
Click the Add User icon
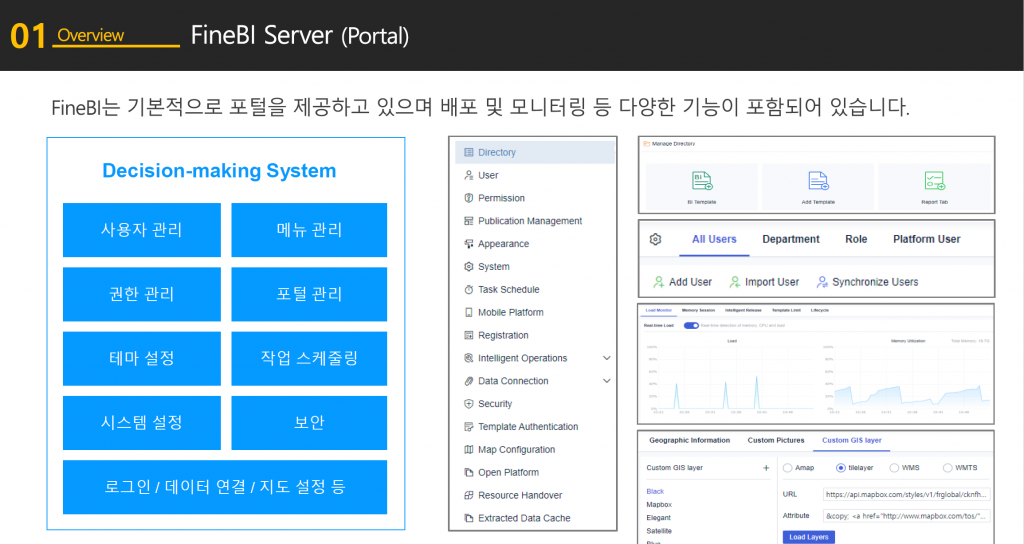point(658,282)
